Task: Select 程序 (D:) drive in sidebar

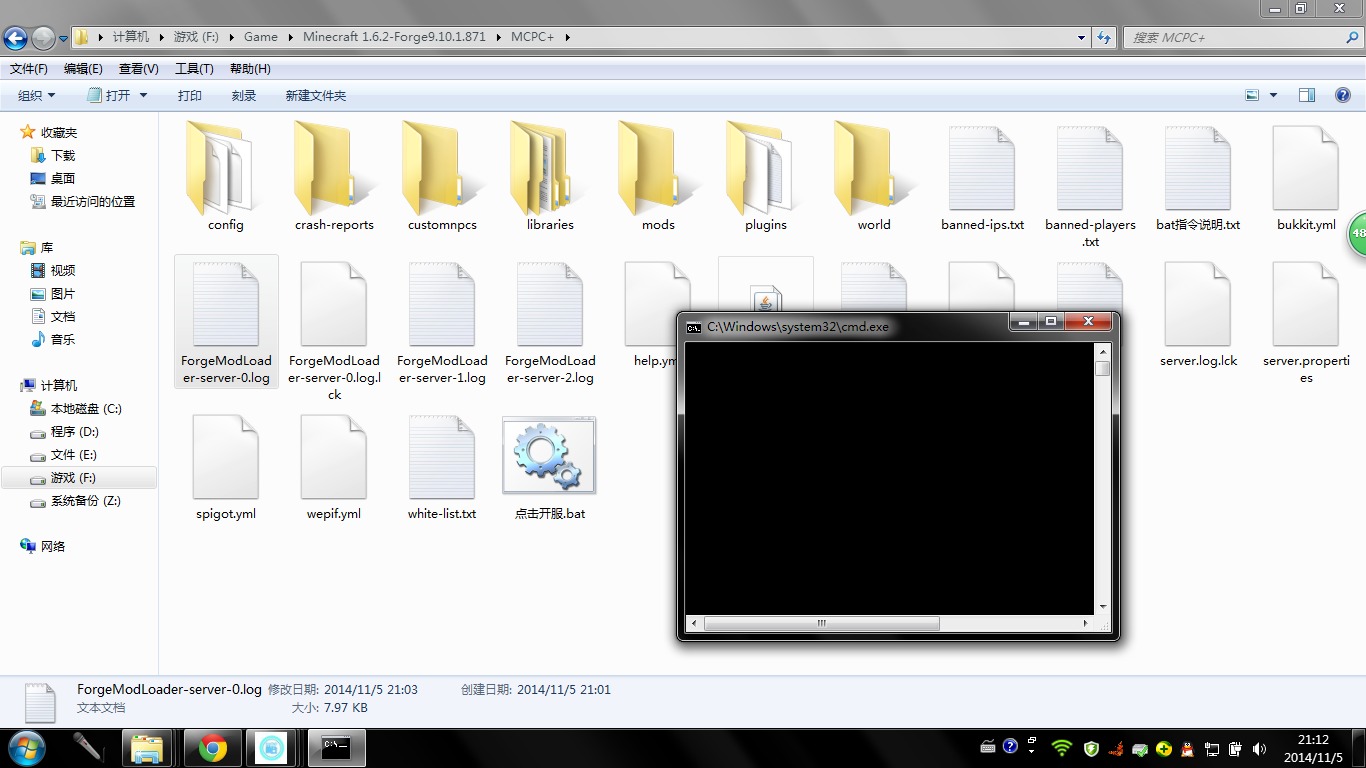Action: tap(65, 432)
